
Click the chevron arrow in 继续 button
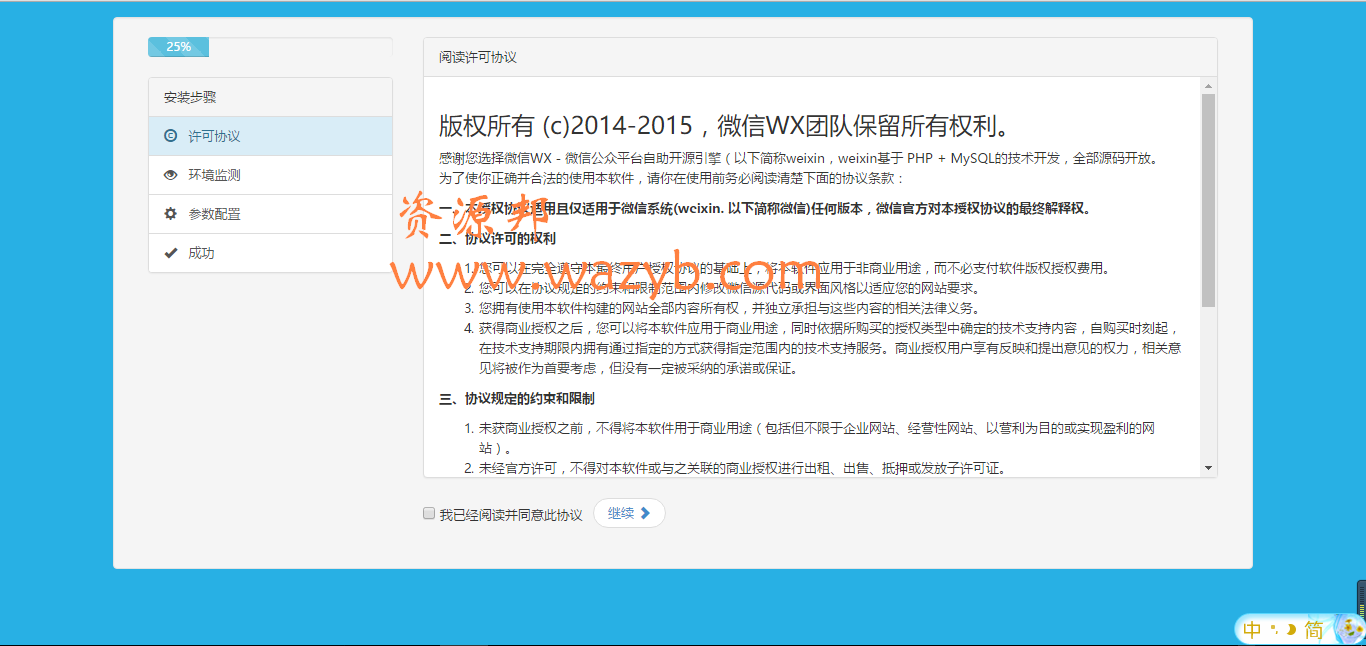[645, 513]
